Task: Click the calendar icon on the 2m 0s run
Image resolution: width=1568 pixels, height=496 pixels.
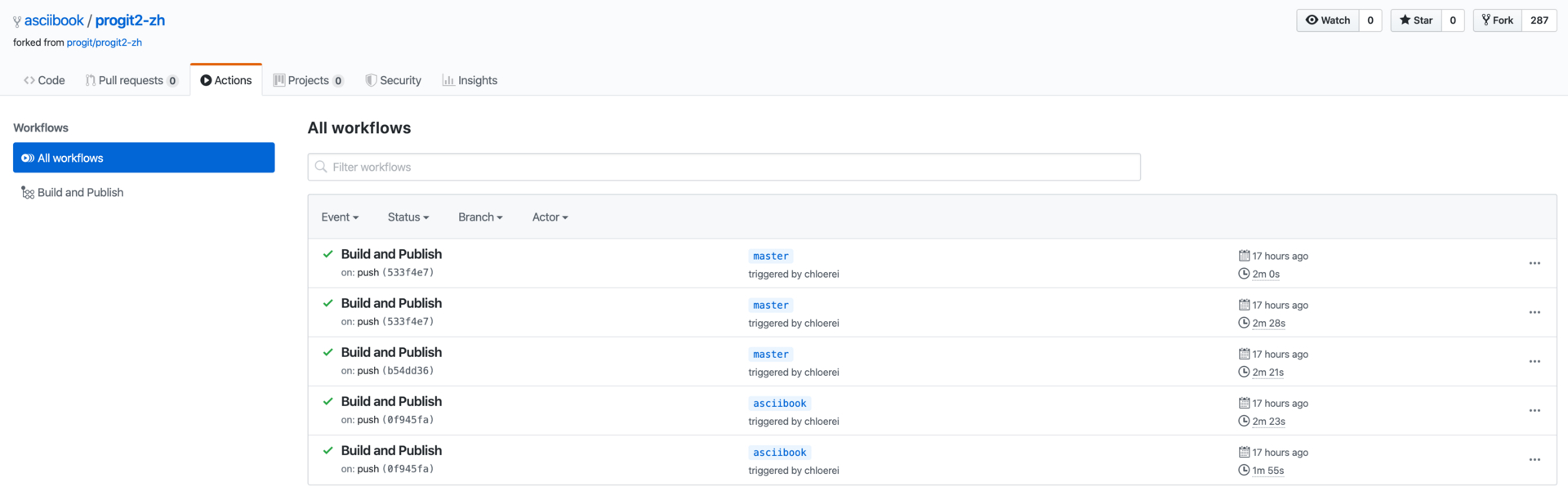Action: pyautogui.click(x=1244, y=256)
